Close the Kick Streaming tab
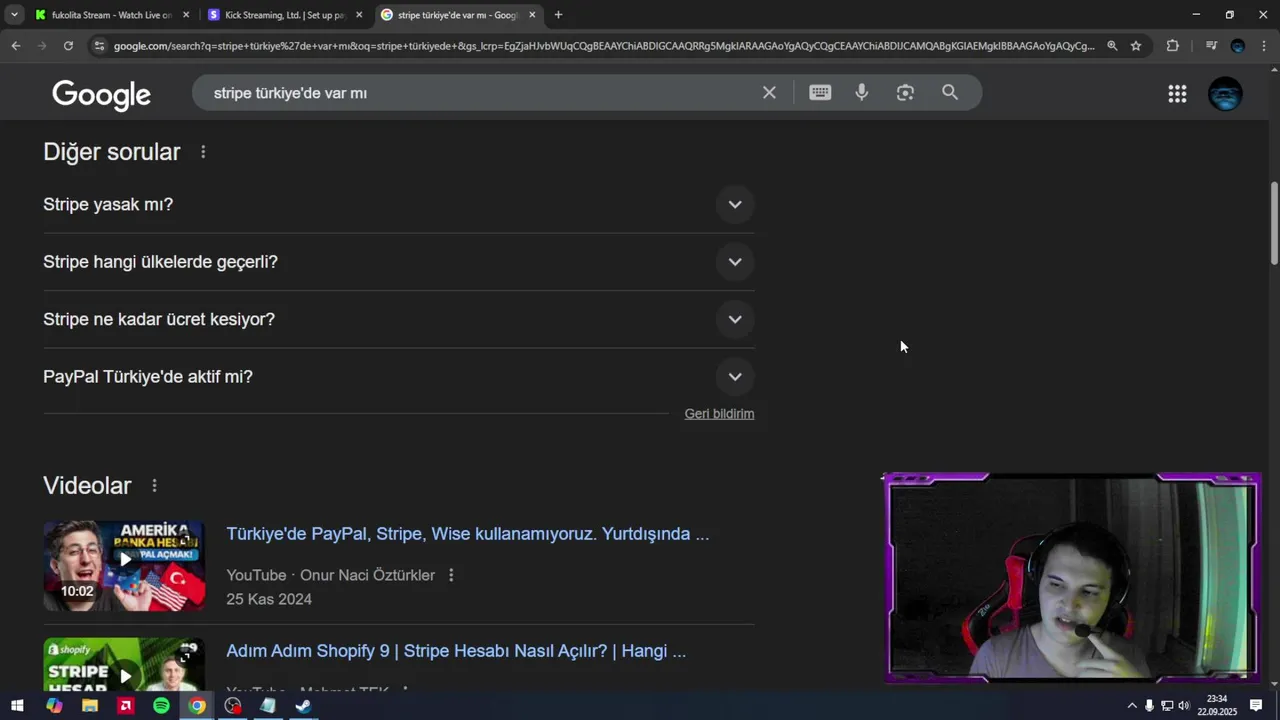The width and height of the screenshot is (1280, 720). (x=359, y=15)
